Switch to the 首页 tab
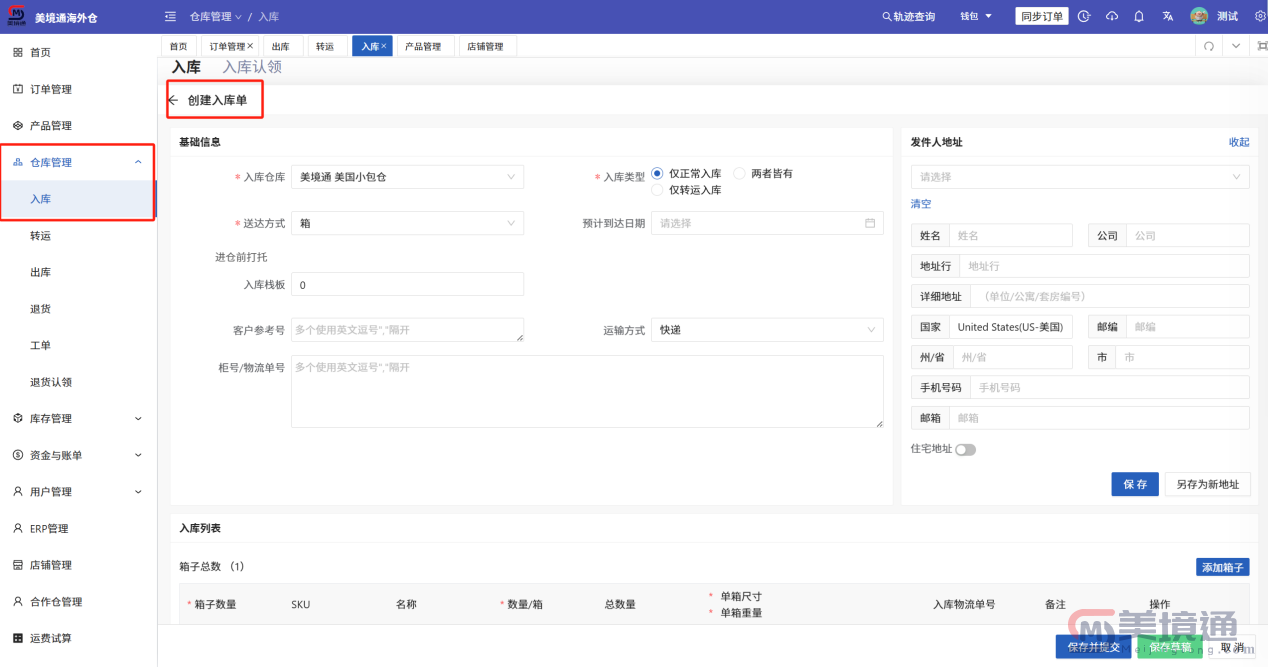Viewport: 1268px width, 667px height. tap(178, 46)
